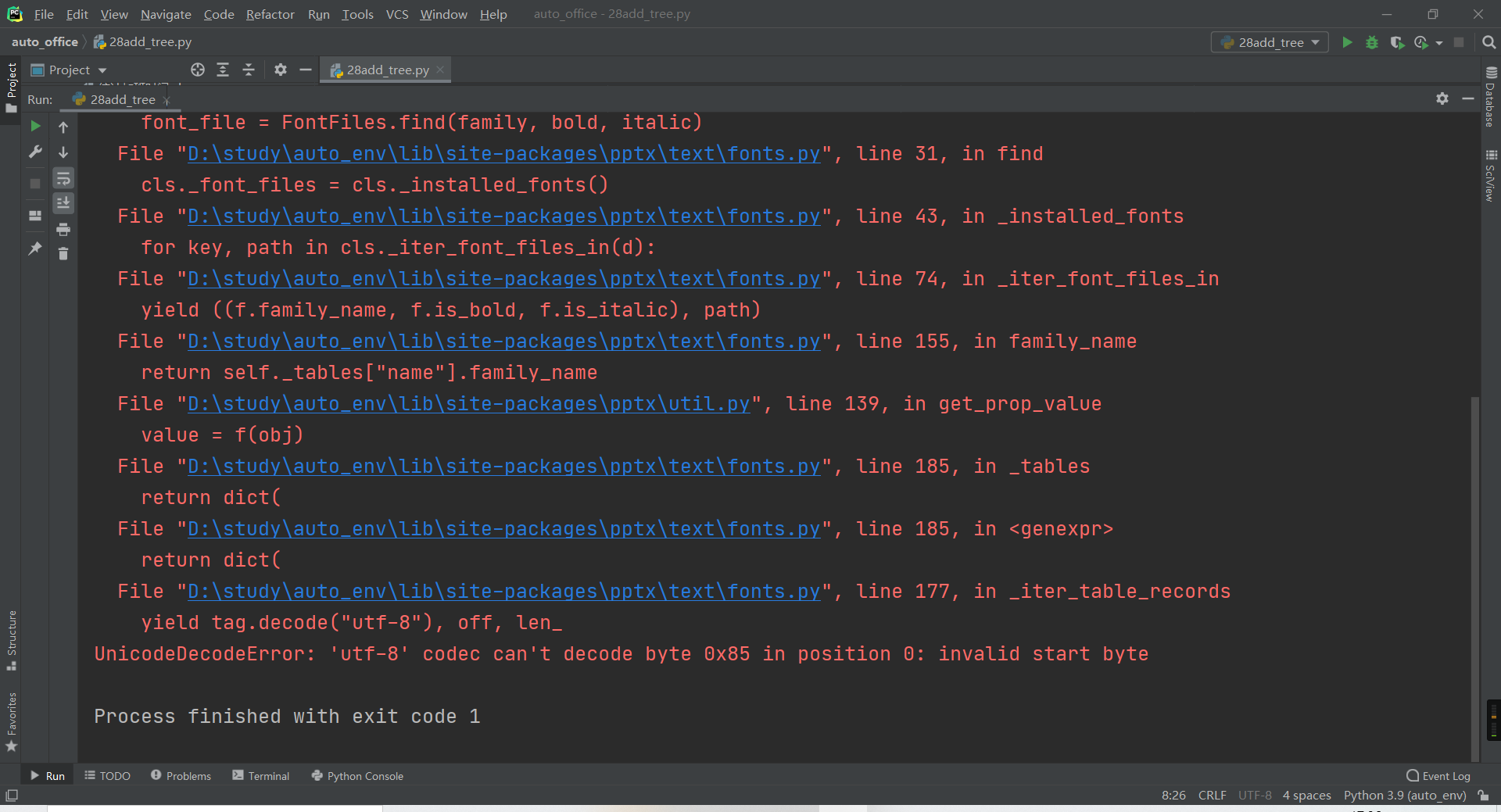Run with Coverage icon in top toolbar

click(x=1397, y=42)
